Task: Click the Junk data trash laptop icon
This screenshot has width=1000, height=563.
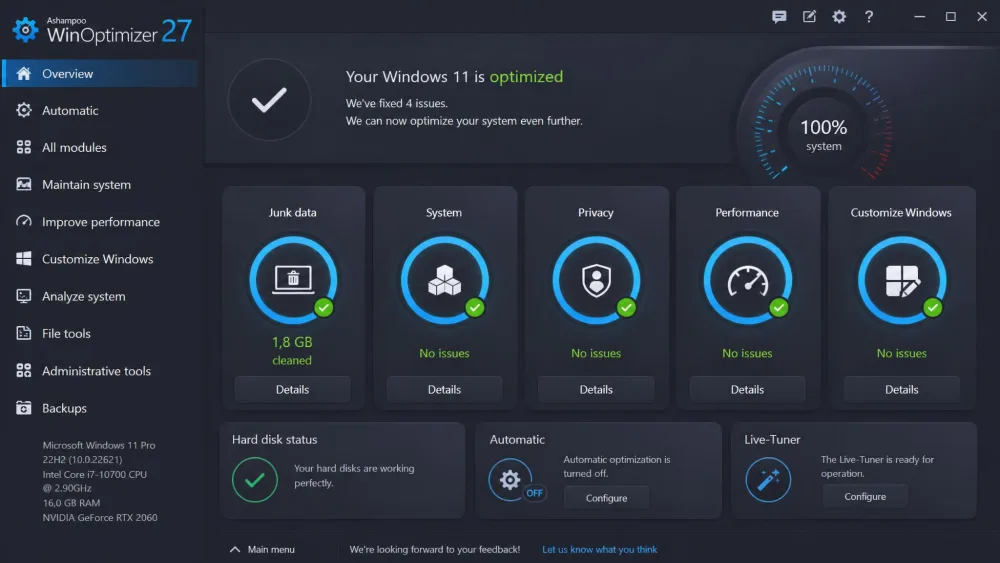Action: [x=293, y=281]
